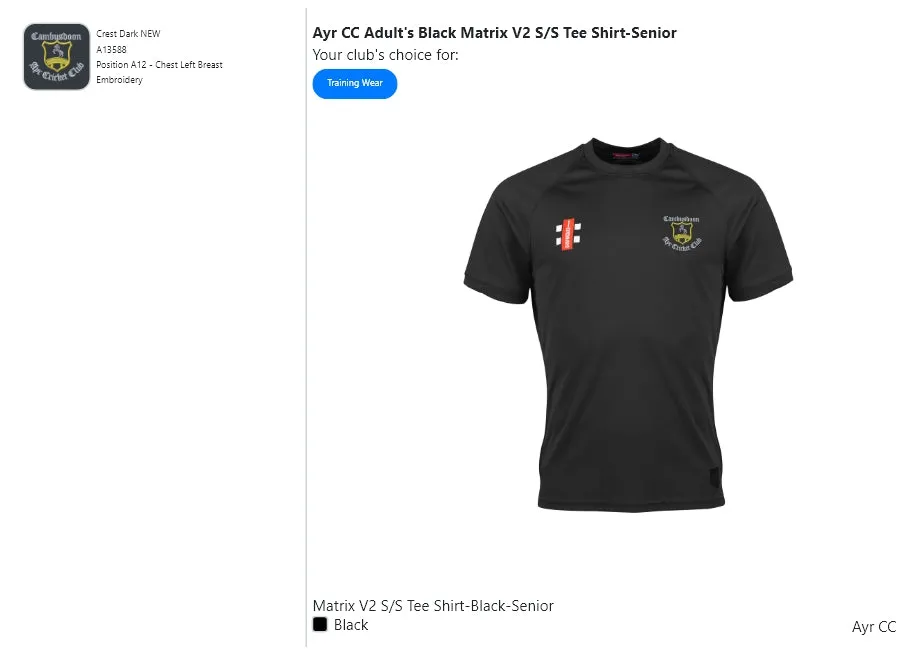Image resolution: width=920 pixels, height=650 pixels.
Task: Click the club crest embroidered on the shirt
Action: click(x=682, y=232)
